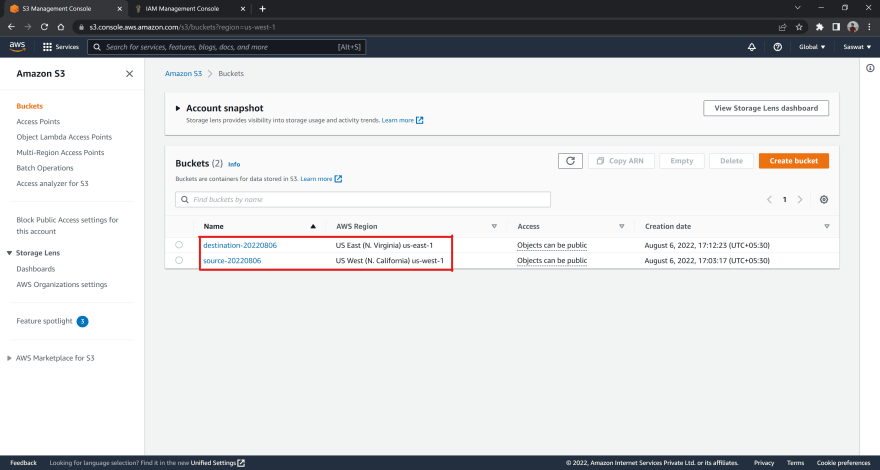Click the Info link beside Buckets
The height and width of the screenshot is (470, 880).
tap(234, 165)
